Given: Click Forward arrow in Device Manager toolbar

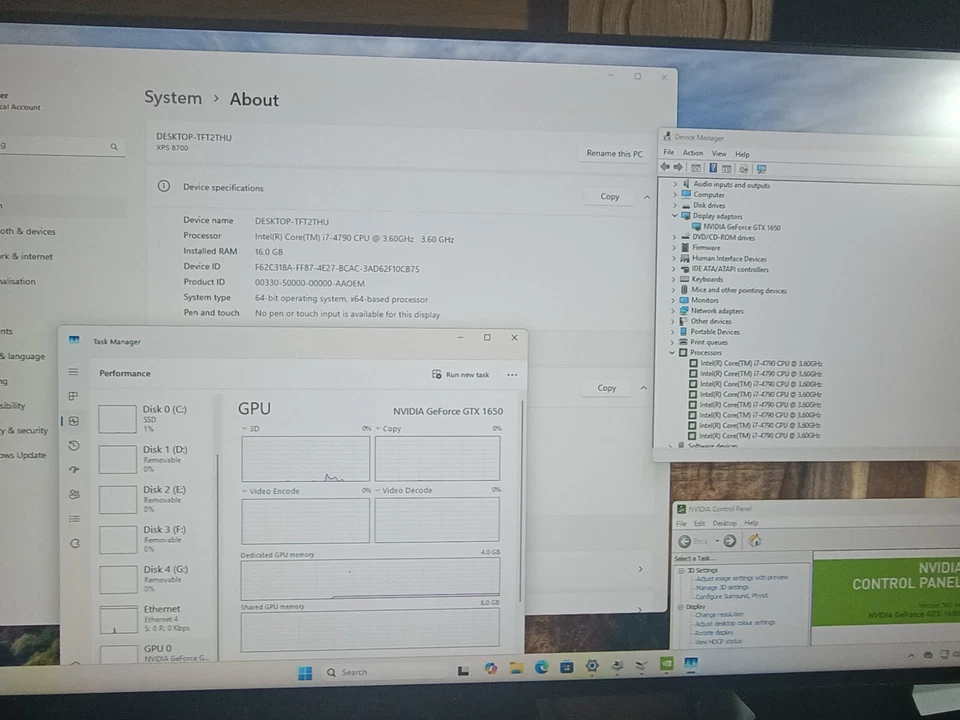Looking at the screenshot, I should [x=678, y=167].
